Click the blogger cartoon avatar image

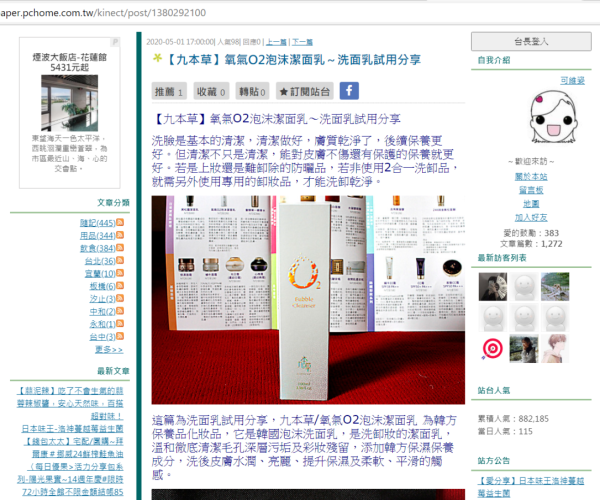tap(553, 116)
